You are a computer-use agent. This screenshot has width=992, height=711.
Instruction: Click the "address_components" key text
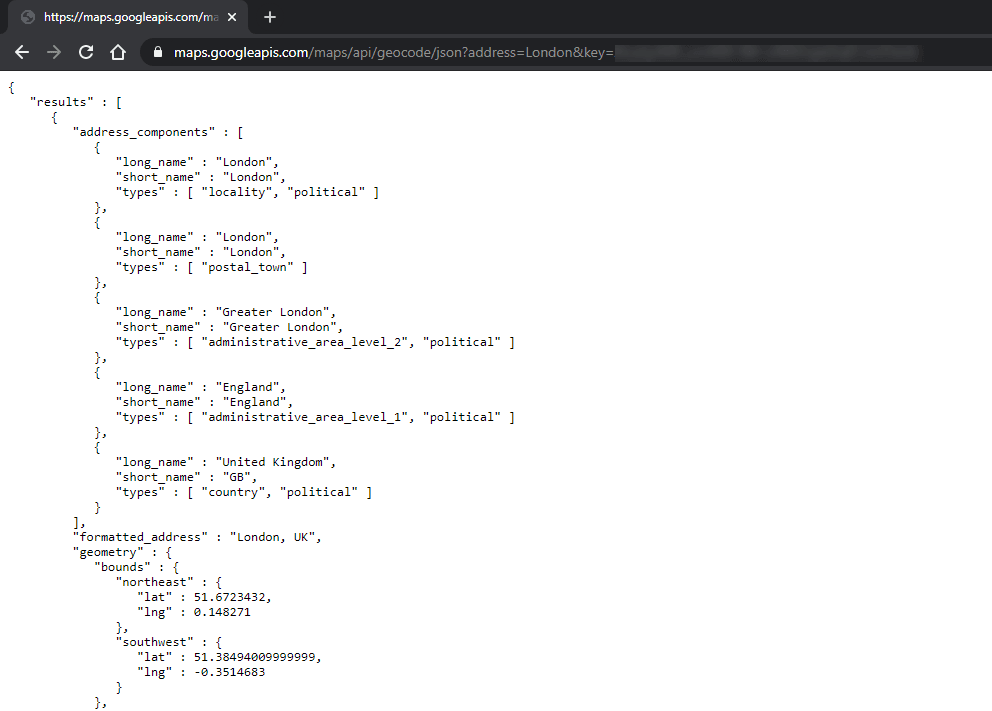(144, 132)
